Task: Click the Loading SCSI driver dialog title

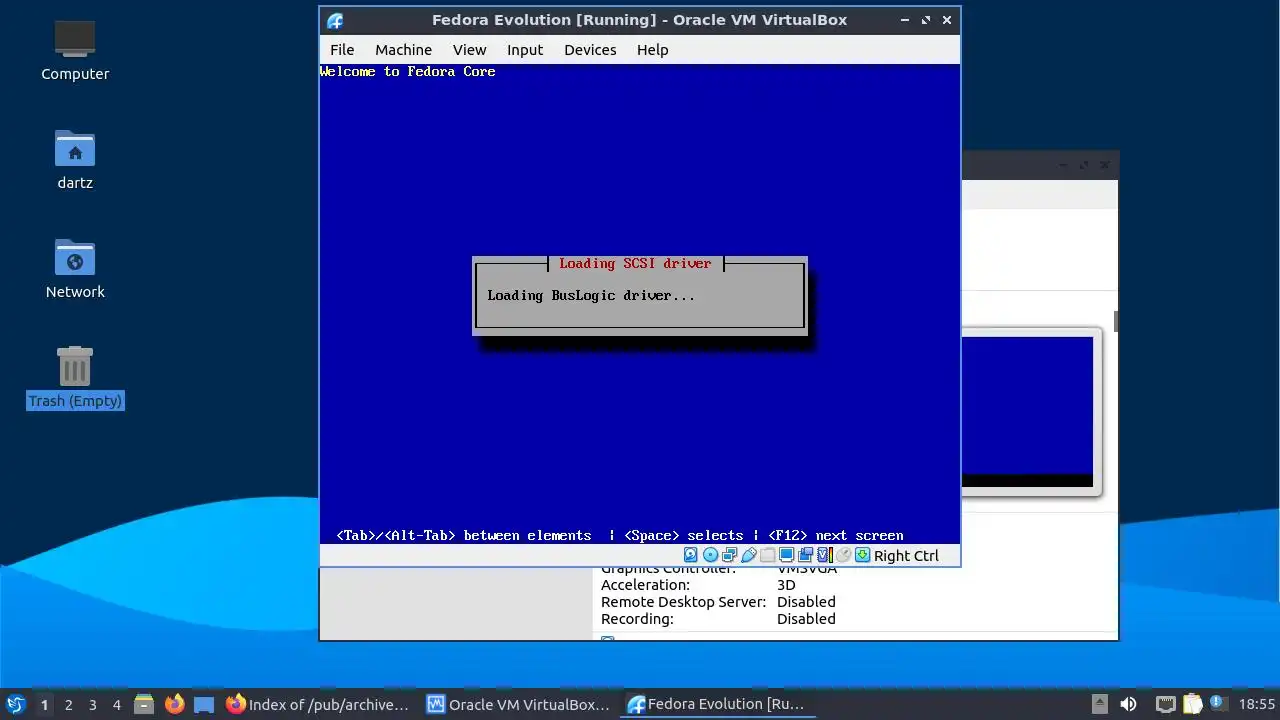Action: coord(635,263)
